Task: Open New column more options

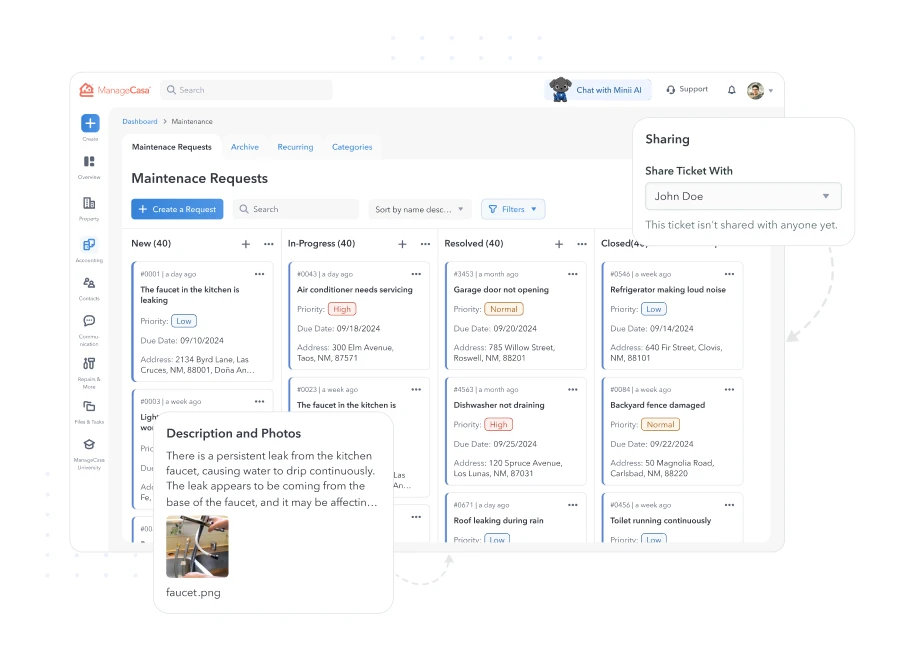Action: (269, 245)
